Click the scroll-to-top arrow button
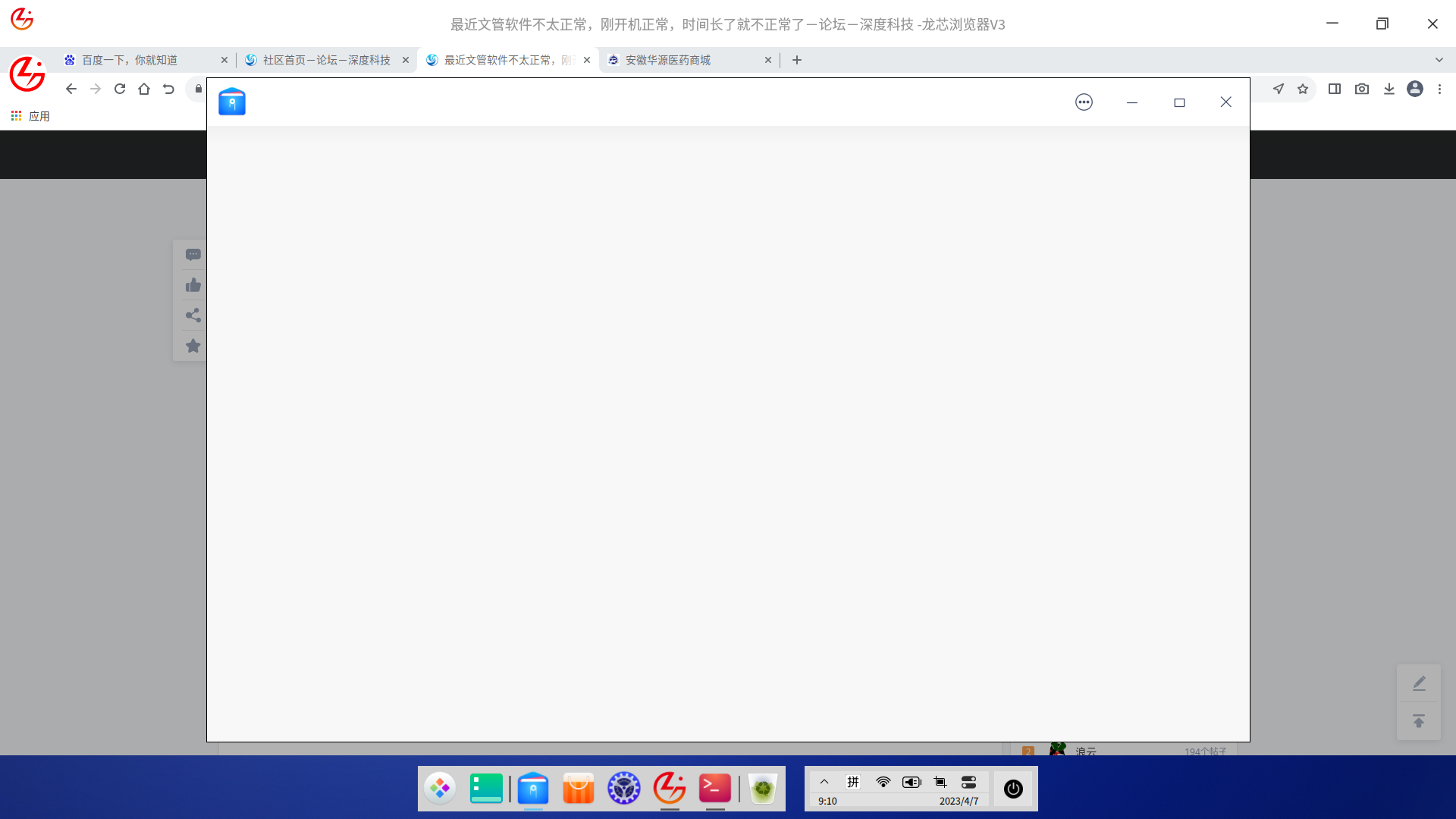 click(1418, 721)
